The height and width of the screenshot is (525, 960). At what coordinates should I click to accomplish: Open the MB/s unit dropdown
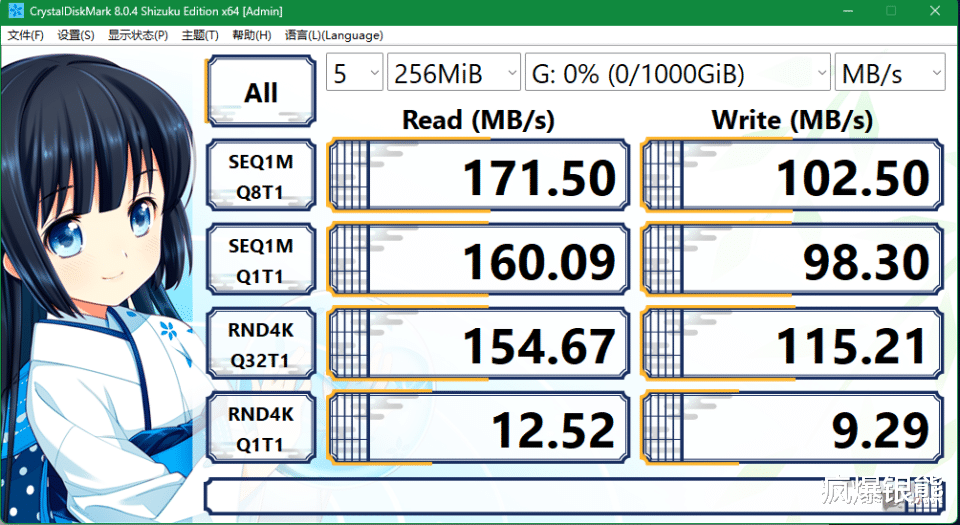[x=890, y=73]
